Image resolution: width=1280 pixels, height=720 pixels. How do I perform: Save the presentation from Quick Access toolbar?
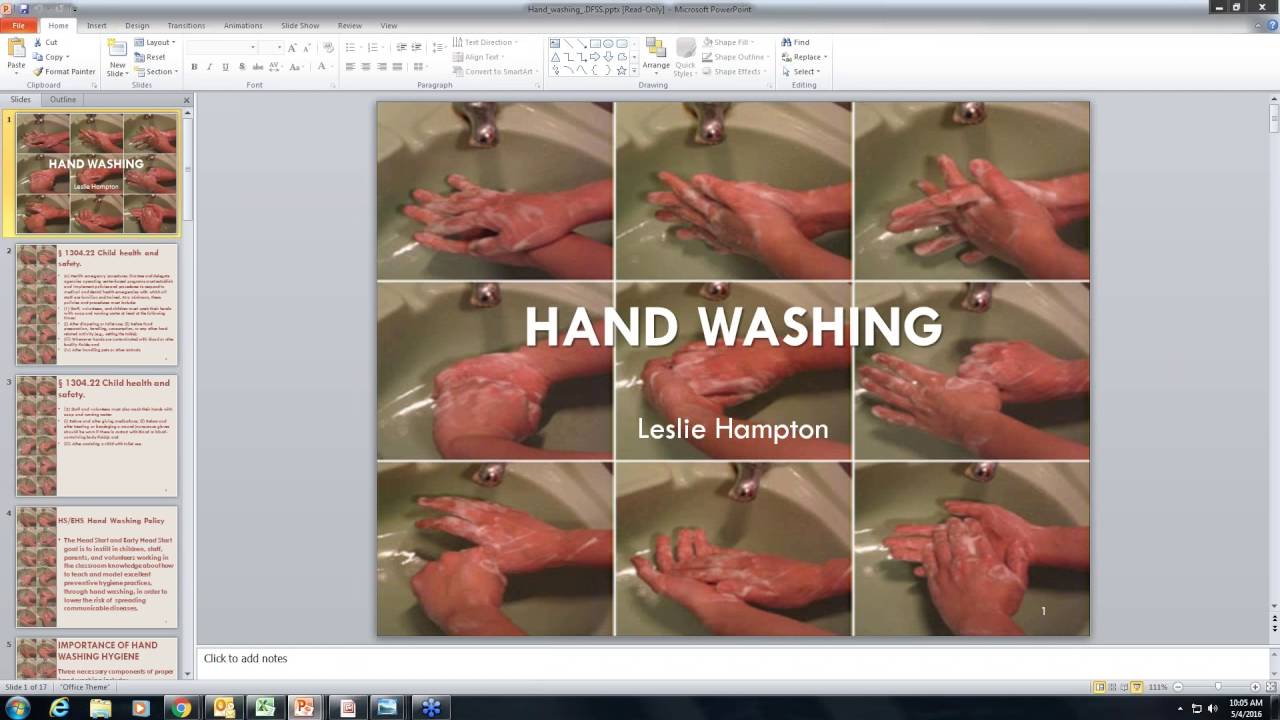click(x=23, y=8)
